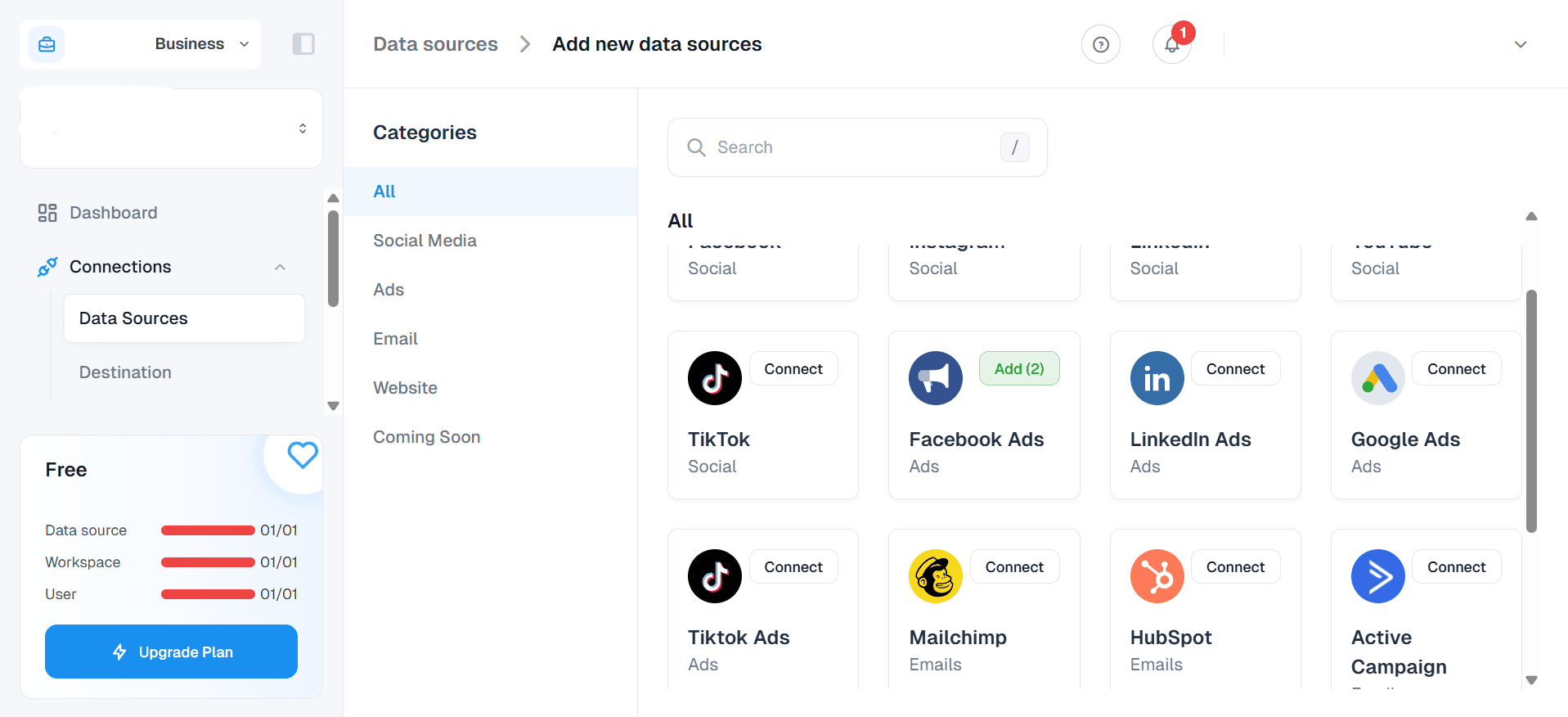Collapse the Connections menu section
Screen dimensions: 1568x717
point(280,267)
